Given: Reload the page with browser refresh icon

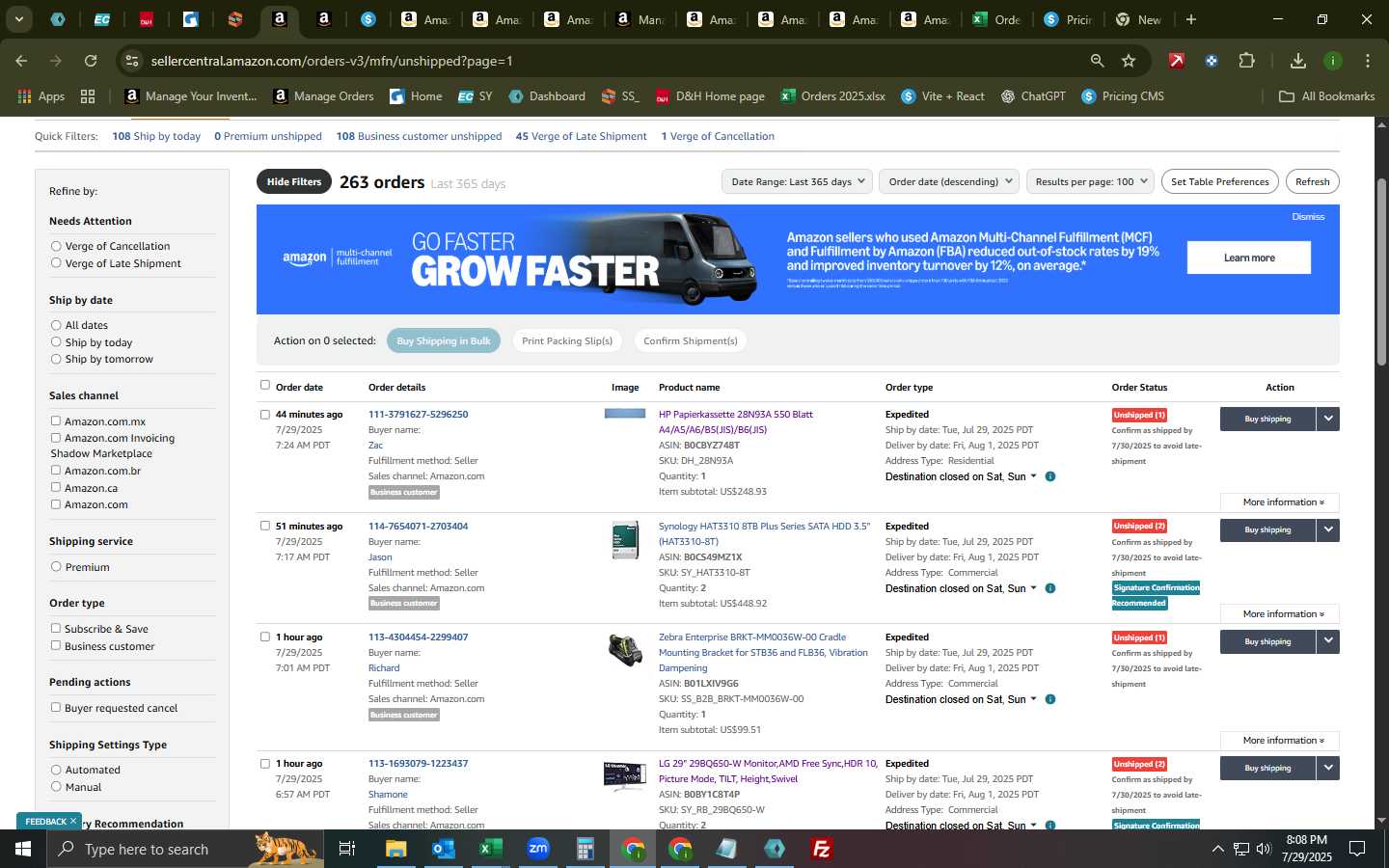Looking at the screenshot, I should pos(91,61).
